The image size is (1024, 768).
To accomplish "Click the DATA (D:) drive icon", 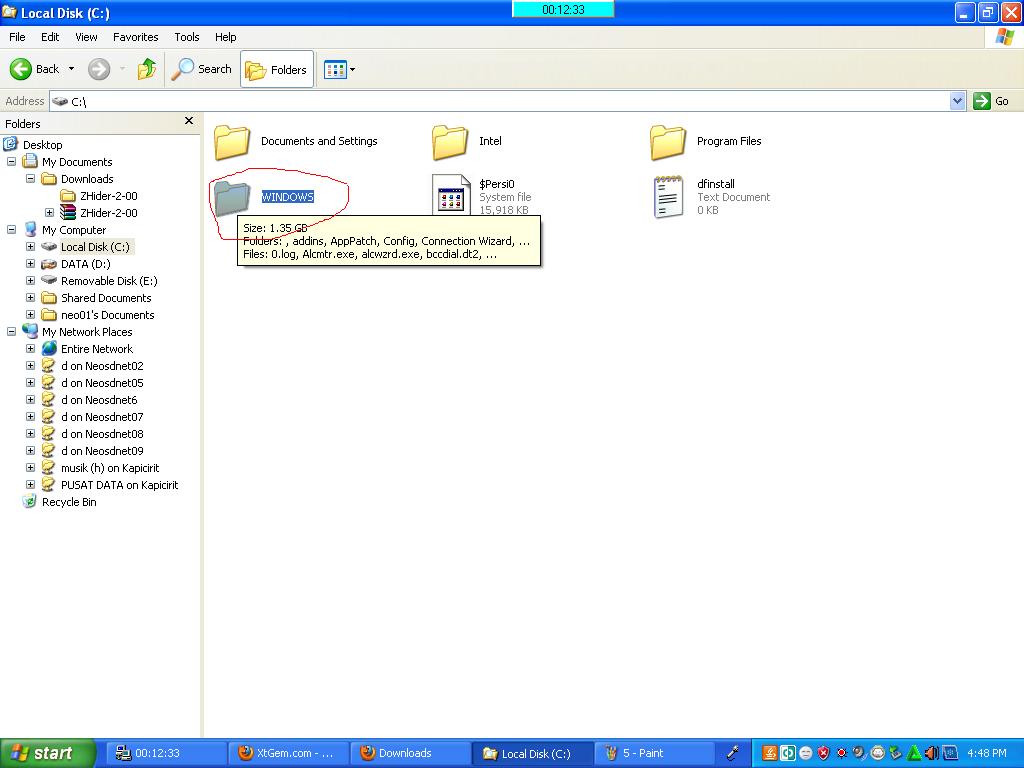I will pyautogui.click(x=49, y=264).
